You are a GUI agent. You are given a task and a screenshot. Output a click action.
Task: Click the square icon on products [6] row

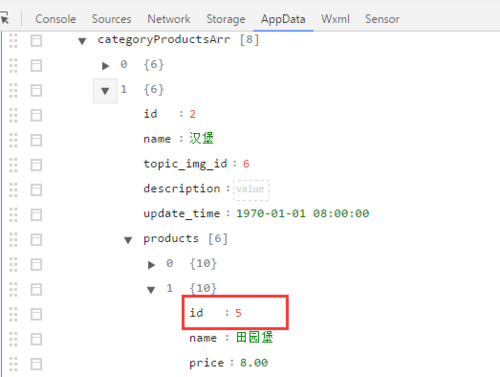point(36,239)
